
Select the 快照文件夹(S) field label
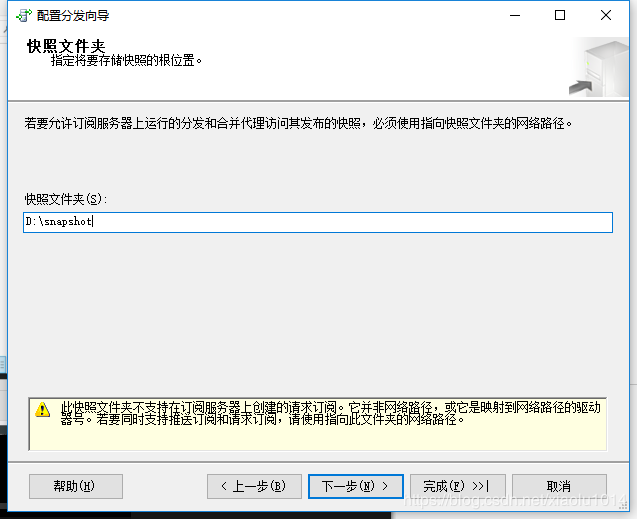pos(66,199)
